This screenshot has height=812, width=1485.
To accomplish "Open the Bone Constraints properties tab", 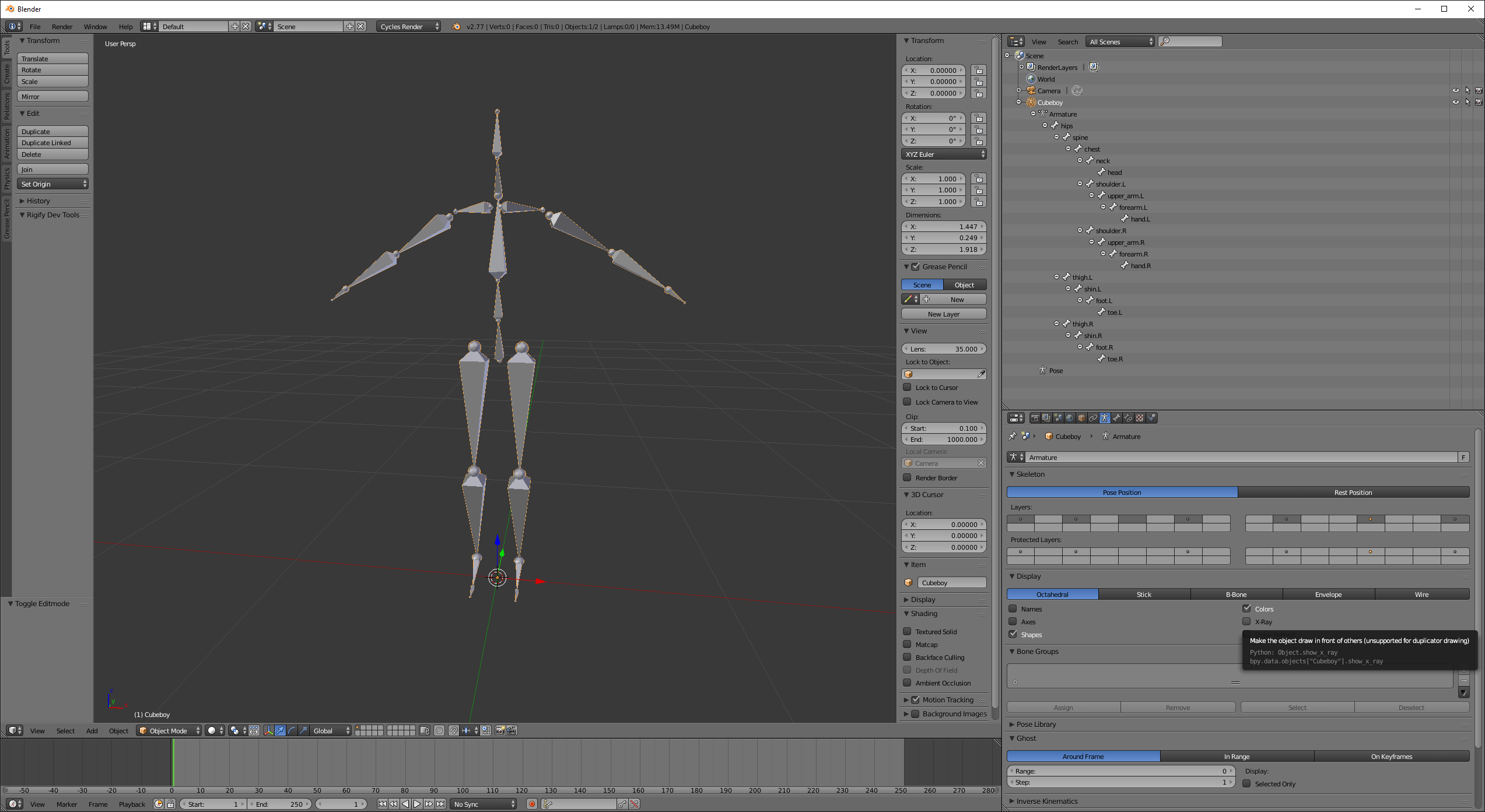I will coord(1128,418).
